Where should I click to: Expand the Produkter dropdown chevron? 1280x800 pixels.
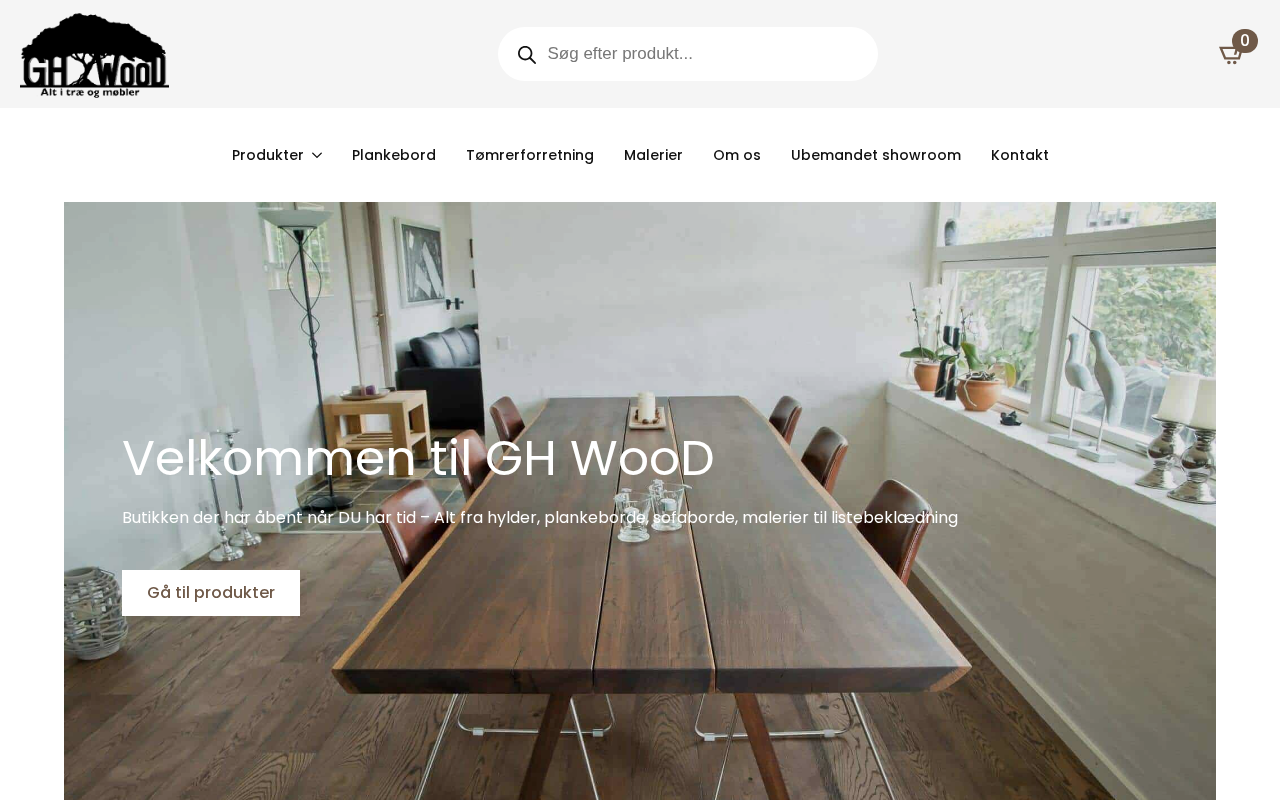click(317, 155)
